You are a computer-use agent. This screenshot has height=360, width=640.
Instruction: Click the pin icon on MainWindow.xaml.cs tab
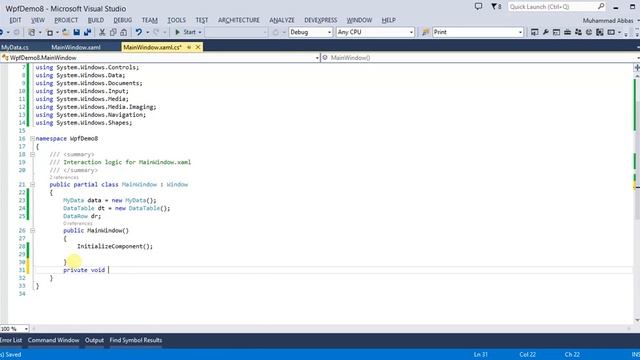(189, 47)
